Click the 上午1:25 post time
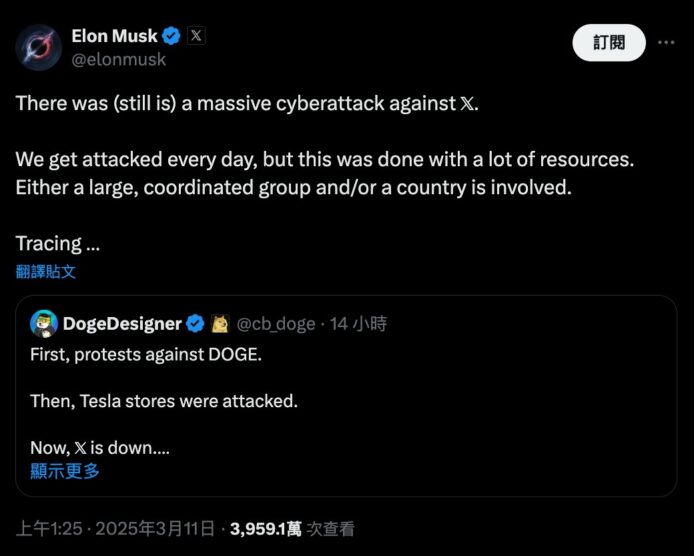The image size is (694, 556). tap(50, 528)
